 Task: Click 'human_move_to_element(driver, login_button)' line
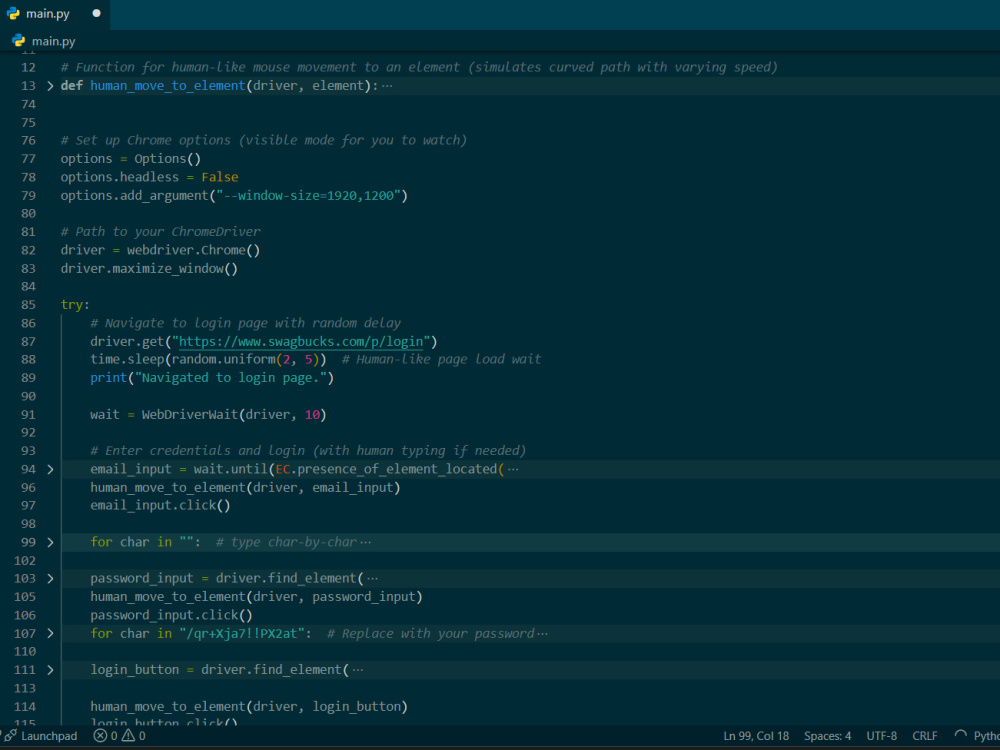point(249,707)
